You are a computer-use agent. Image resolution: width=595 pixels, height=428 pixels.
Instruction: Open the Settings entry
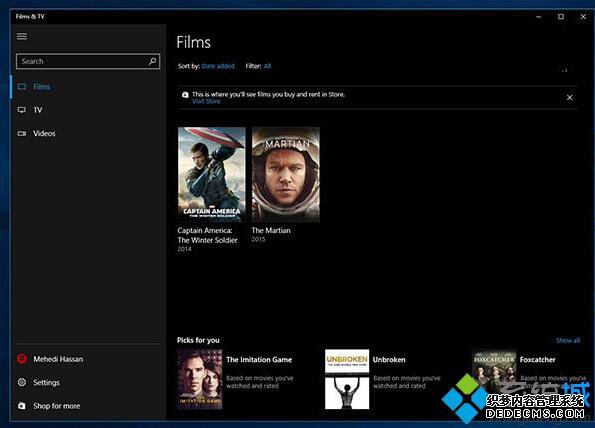(x=88, y=382)
